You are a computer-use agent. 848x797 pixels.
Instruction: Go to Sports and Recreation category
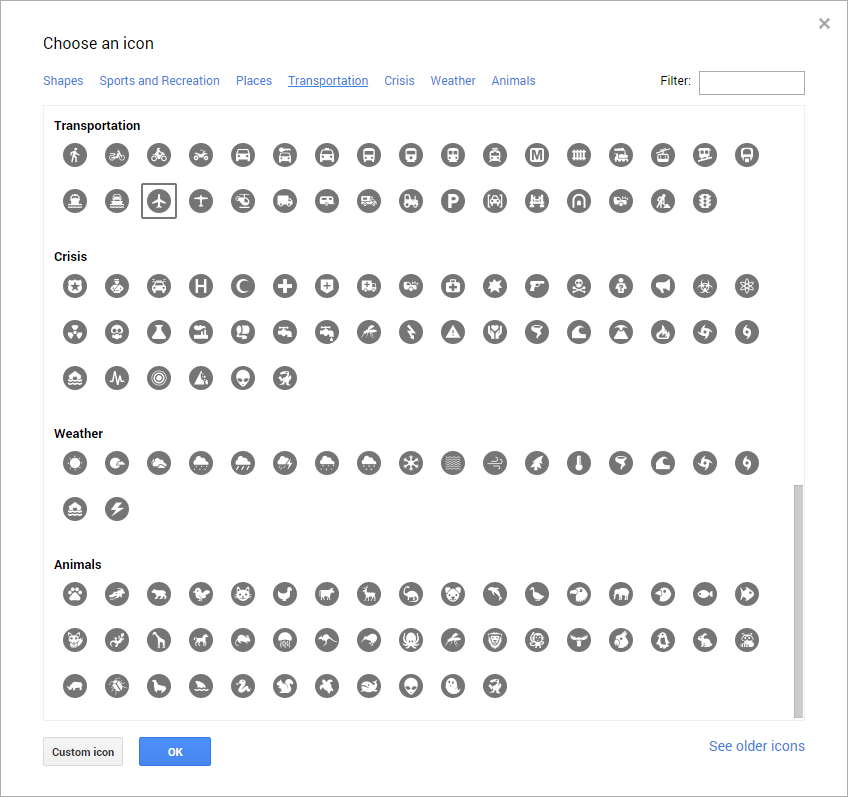point(160,81)
